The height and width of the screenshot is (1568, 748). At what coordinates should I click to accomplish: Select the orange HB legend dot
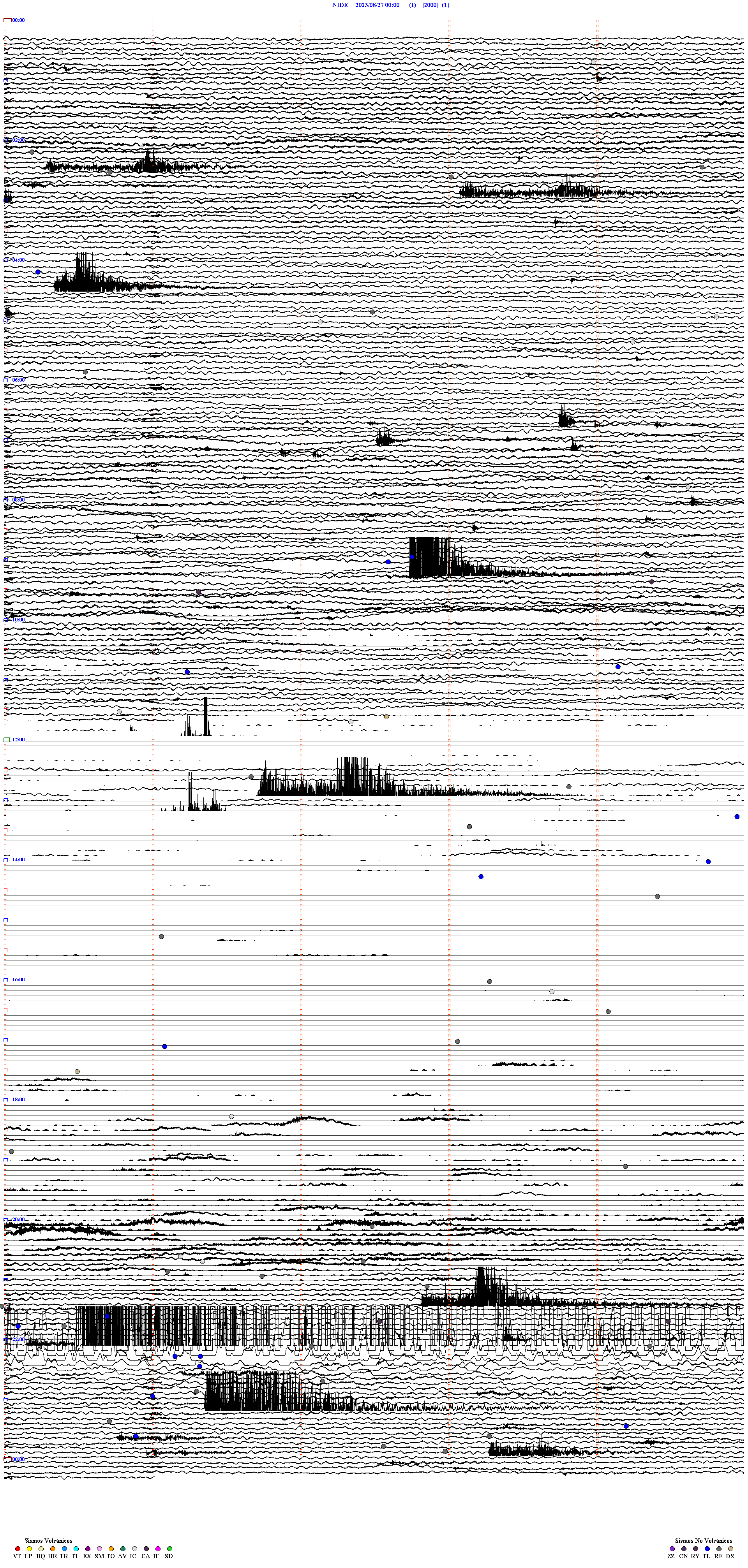point(53,1549)
